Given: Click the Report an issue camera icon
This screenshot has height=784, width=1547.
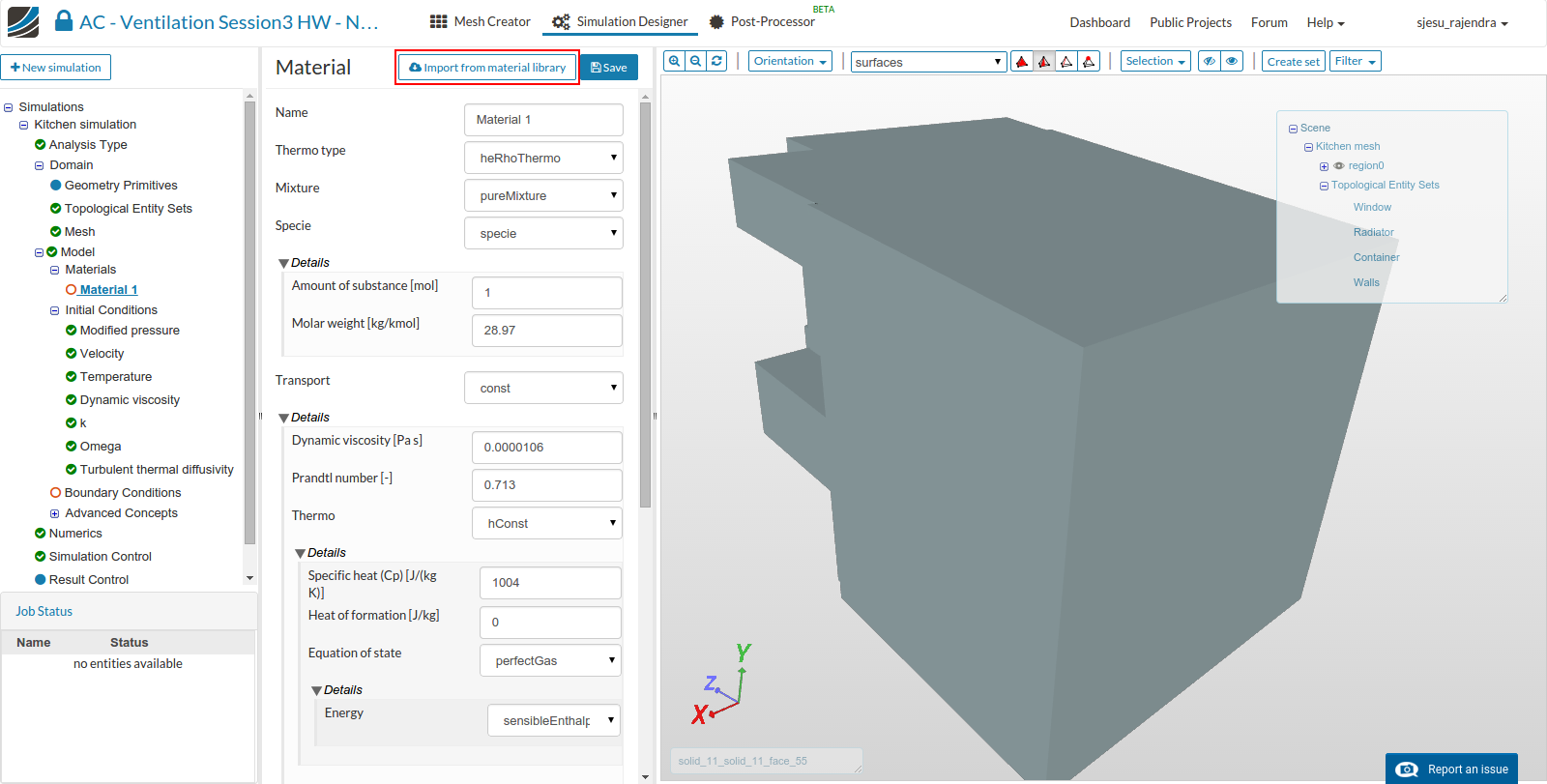Looking at the screenshot, I should pos(1407,769).
